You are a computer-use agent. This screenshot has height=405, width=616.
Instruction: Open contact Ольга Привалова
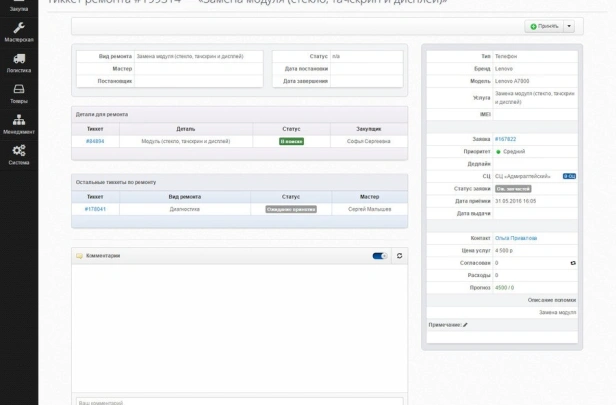tap(516, 238)
